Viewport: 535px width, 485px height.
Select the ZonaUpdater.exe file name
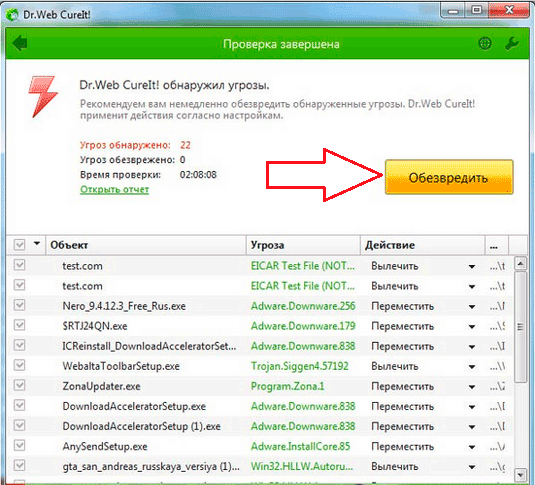(x=101, y=386)
